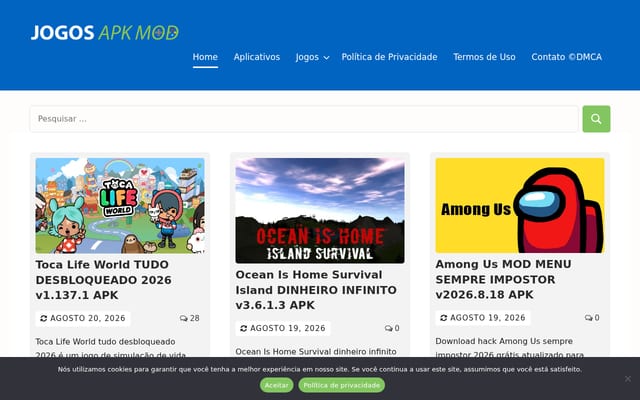Click the comments icon showing 28
The width and height of the screenshot is (640, 400).
(x=184, y=318)
